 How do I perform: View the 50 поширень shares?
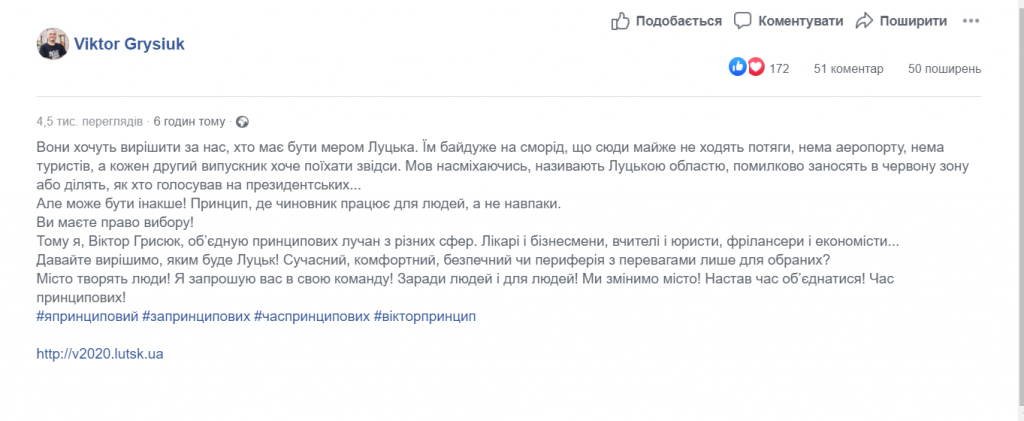point(944,69)
